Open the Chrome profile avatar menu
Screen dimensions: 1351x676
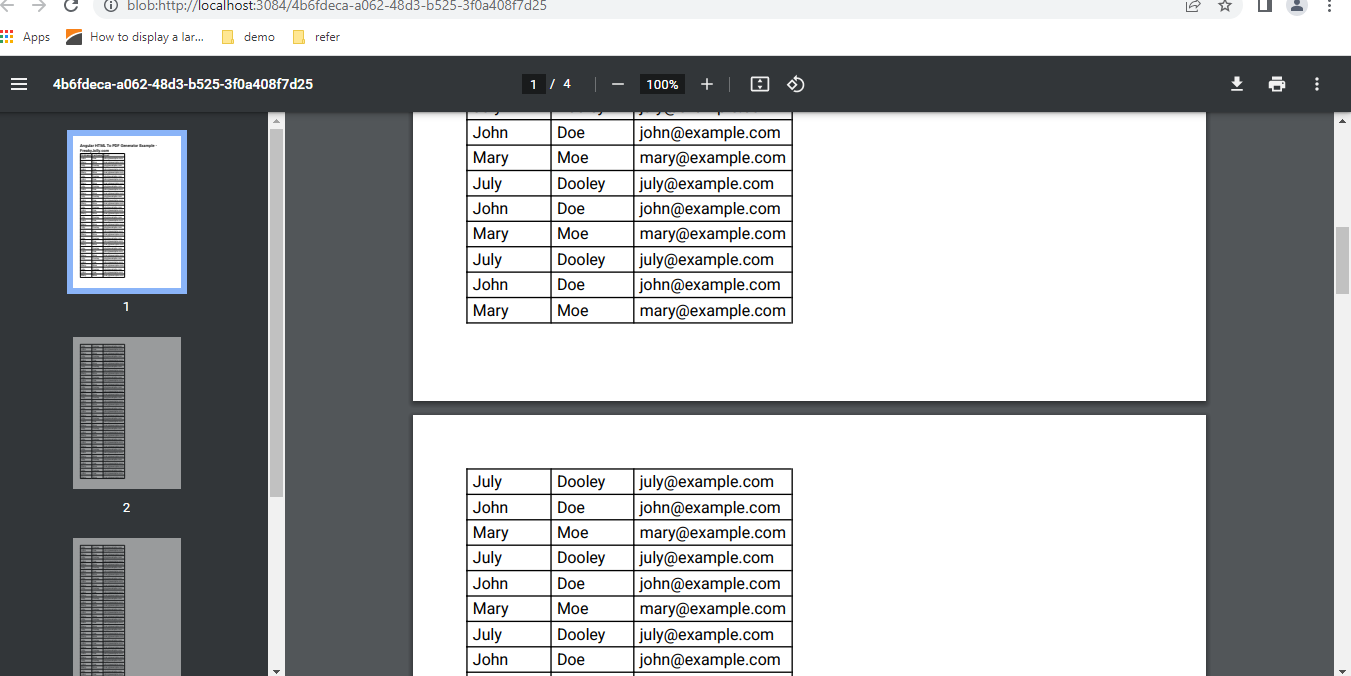[x=1298, y=7]
